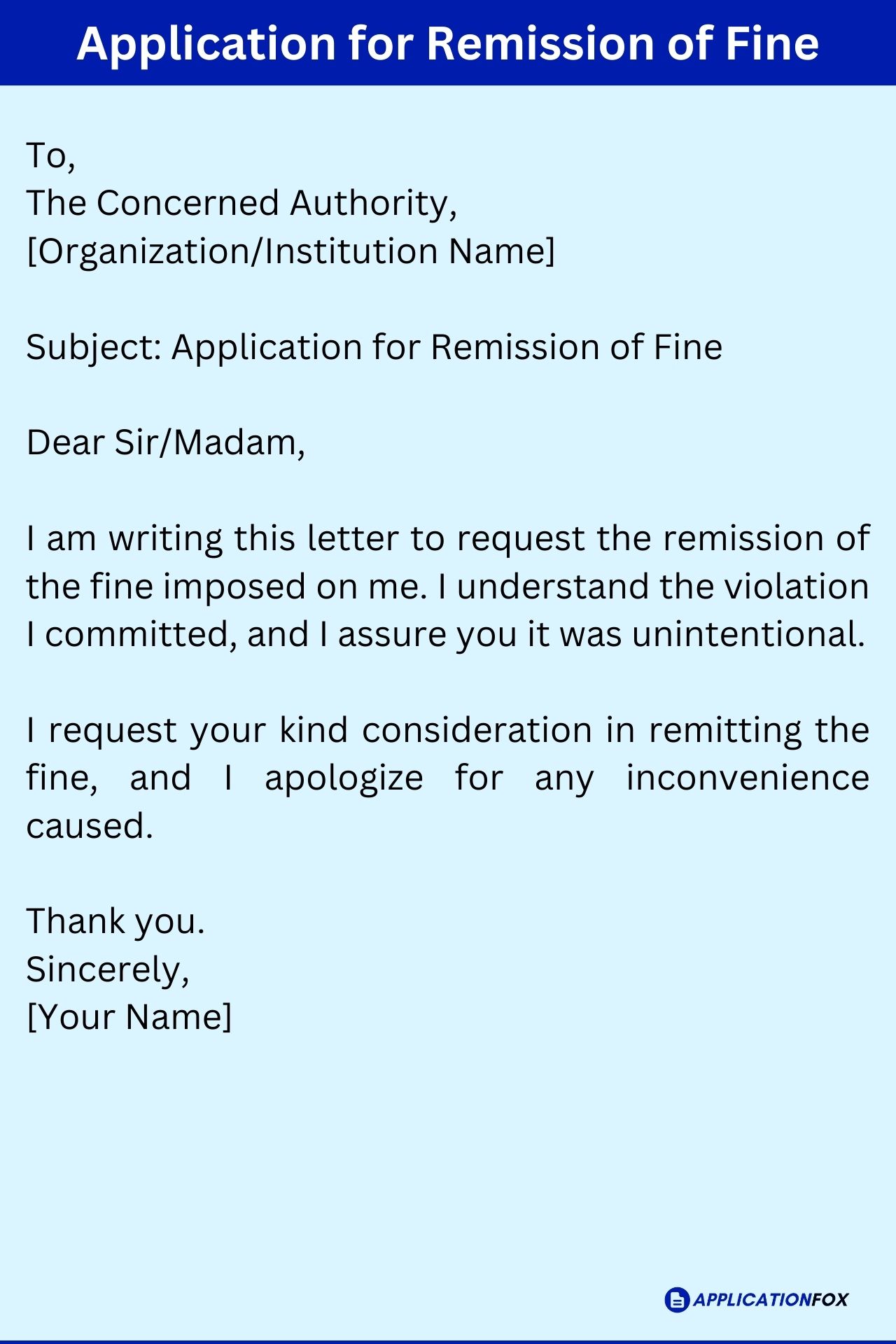Click the title 'Application for Remission of Fine'
The image size is (896, 1344).
click(448, 44)
